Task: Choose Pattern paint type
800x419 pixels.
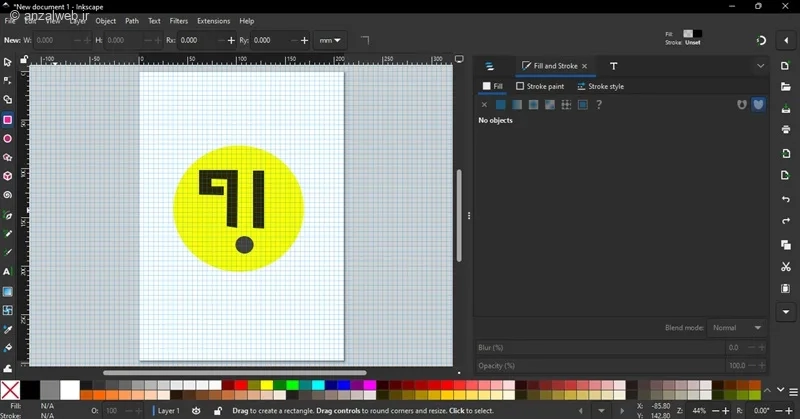Action: tap(566, 105)
